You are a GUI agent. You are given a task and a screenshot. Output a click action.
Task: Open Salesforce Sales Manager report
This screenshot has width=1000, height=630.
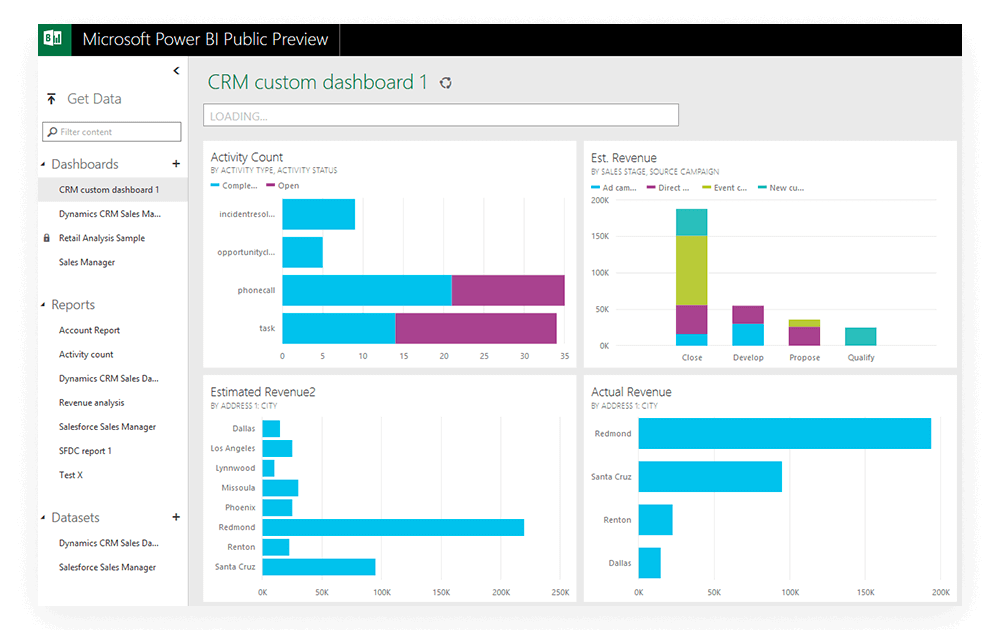[x=107, y=427]
